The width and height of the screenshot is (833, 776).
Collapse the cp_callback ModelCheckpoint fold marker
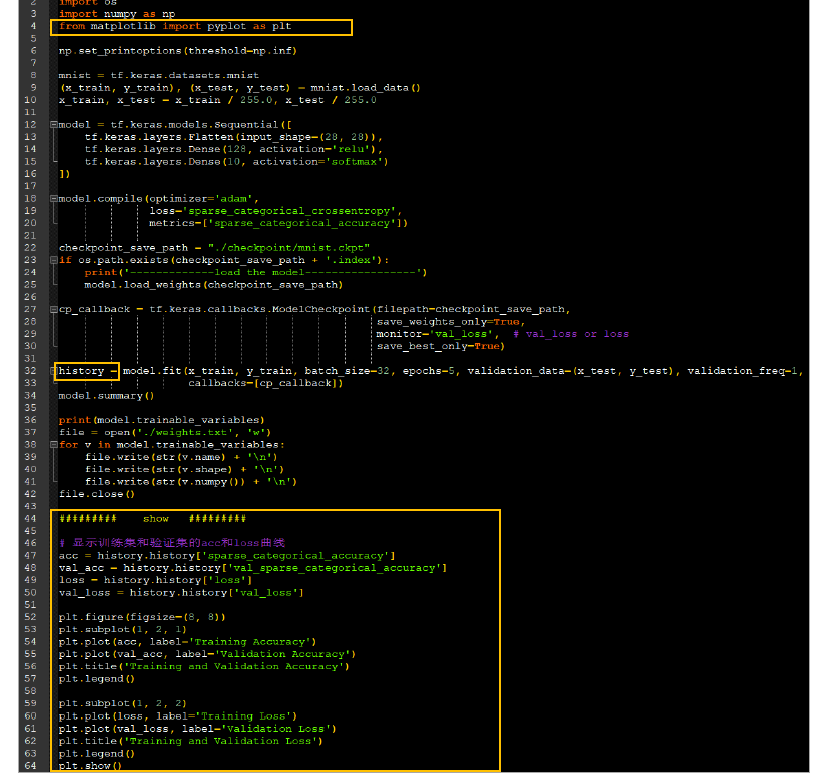coord(54,310)
